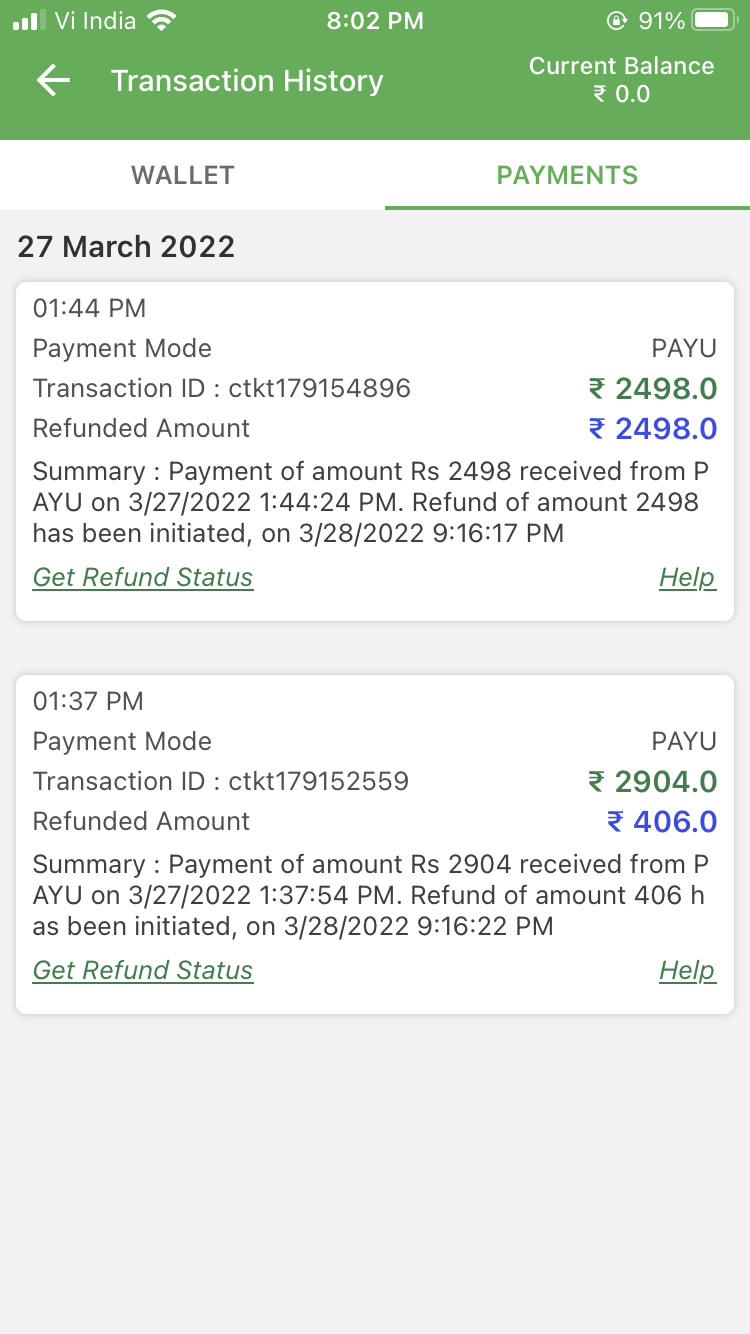
Task: Tap the battery indicator icon
Action: [714, 20]
